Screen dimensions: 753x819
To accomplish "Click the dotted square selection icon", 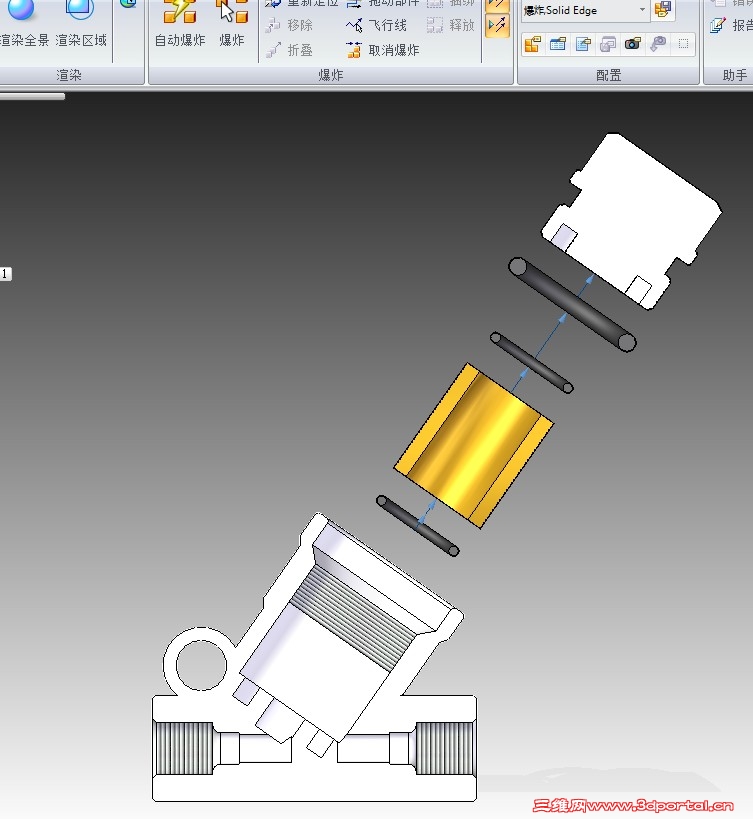I will [683, 44].
